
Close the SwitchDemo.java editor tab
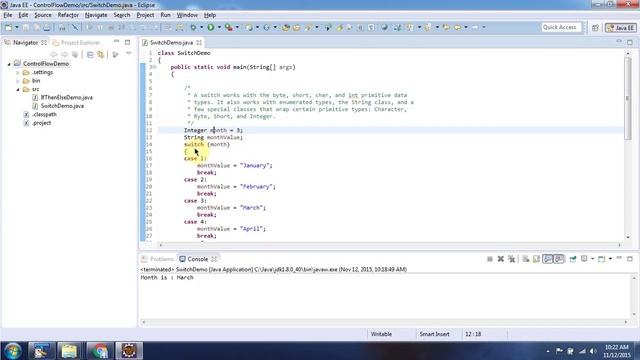click(199, 42)
